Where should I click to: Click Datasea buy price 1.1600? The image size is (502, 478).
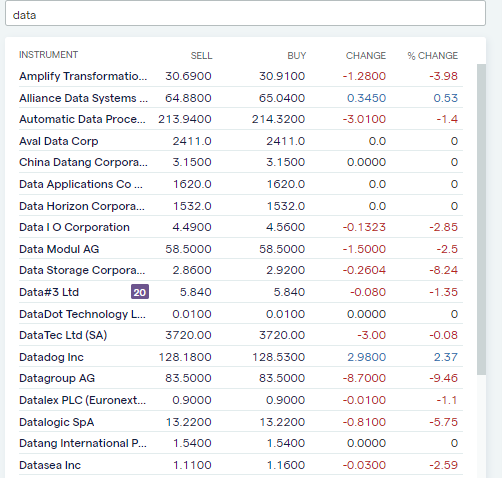tap(286, 465)
